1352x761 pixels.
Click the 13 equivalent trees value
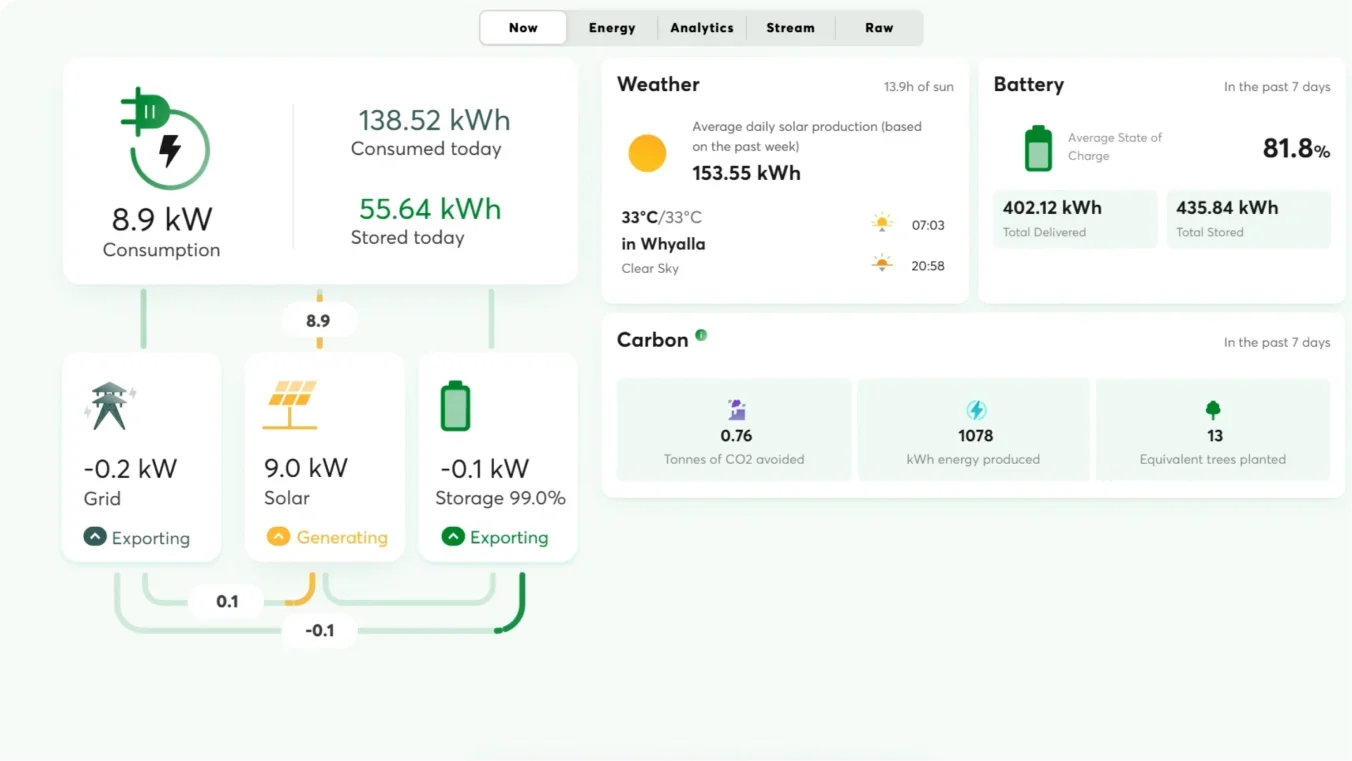coord(1215,436)
